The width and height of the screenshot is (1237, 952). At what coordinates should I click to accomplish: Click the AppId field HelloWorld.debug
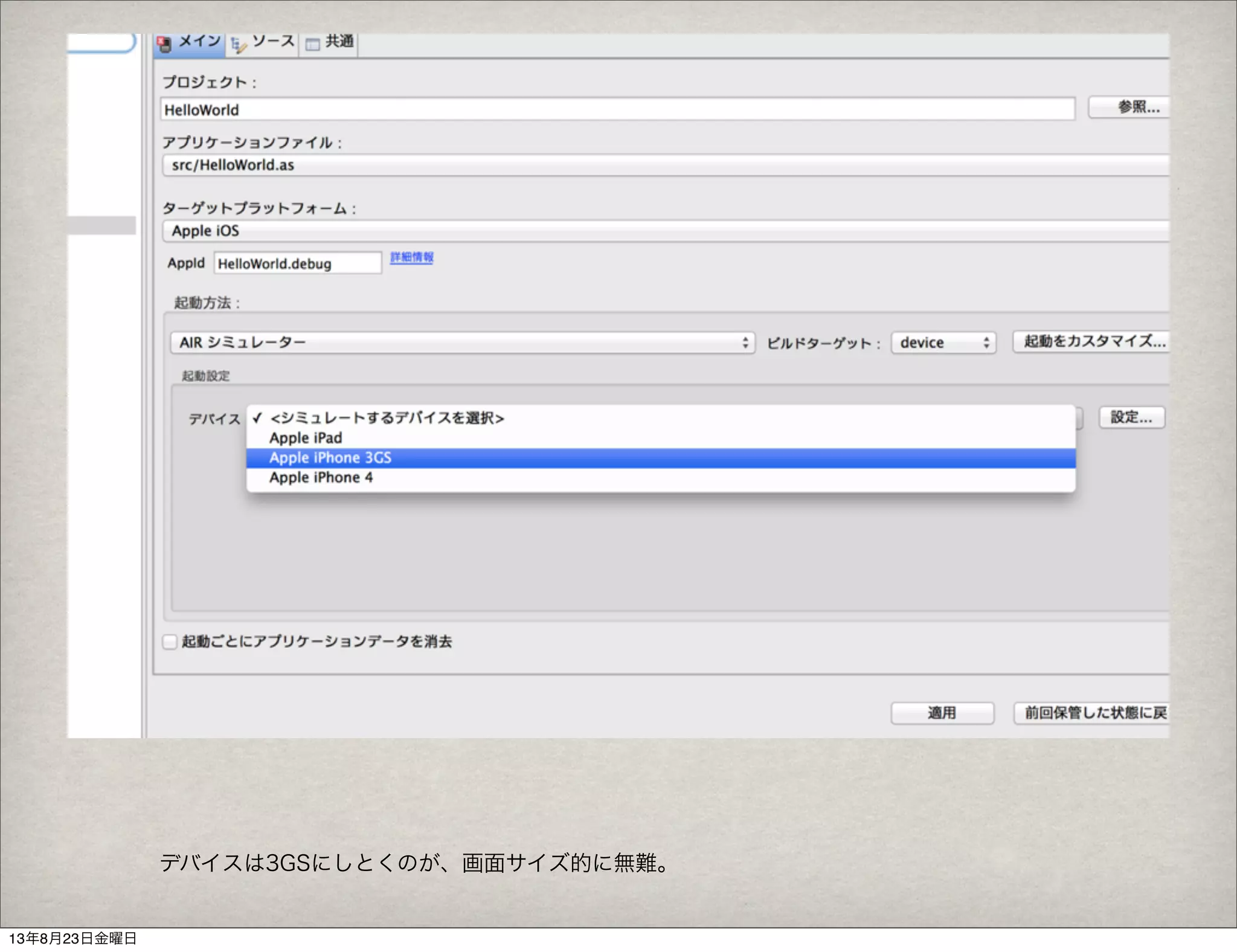[297, 263]
